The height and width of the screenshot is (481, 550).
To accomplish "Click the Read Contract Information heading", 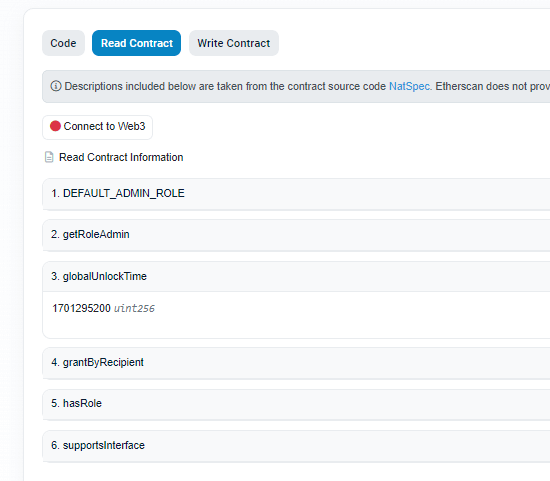I will coord(121,157).
